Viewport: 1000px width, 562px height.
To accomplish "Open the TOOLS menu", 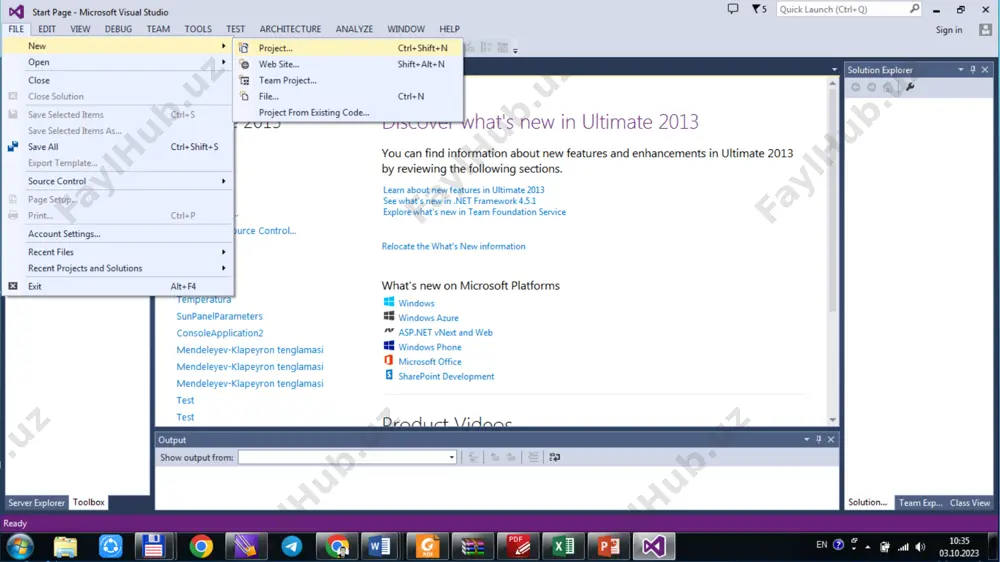I will click(198, 29).
